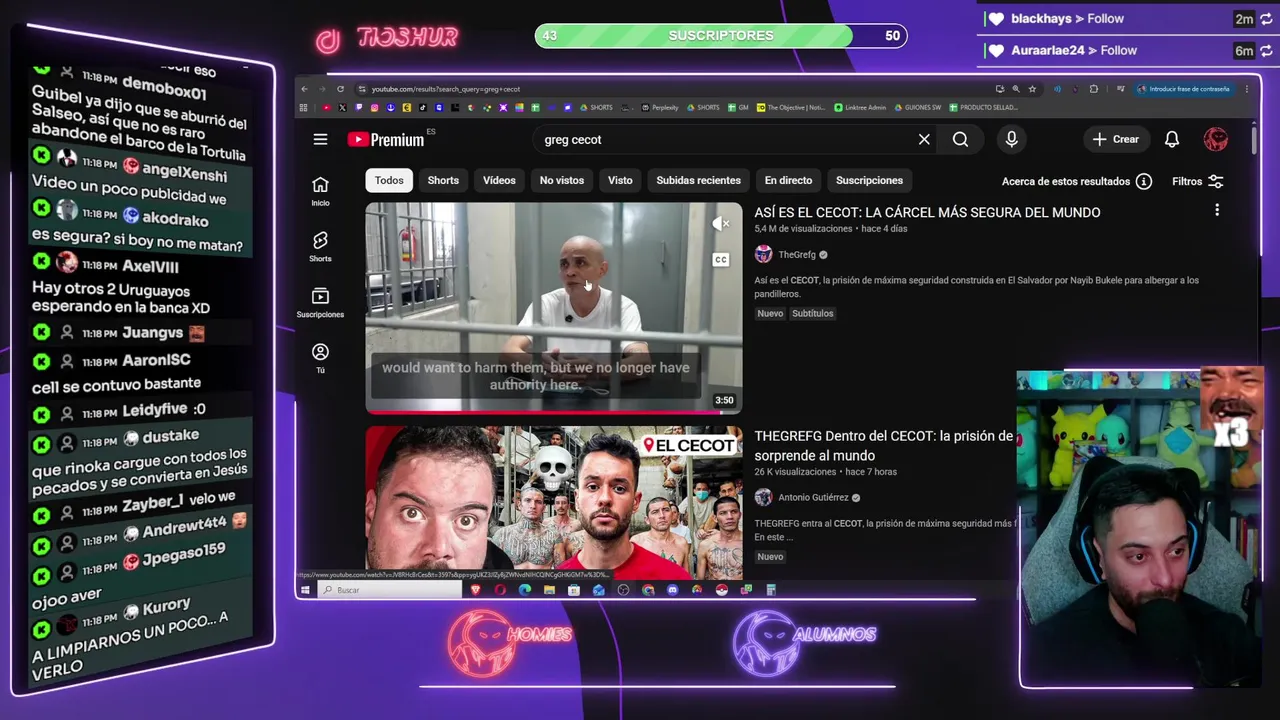Bookmark this page with star icon

tap(1032, 89)
